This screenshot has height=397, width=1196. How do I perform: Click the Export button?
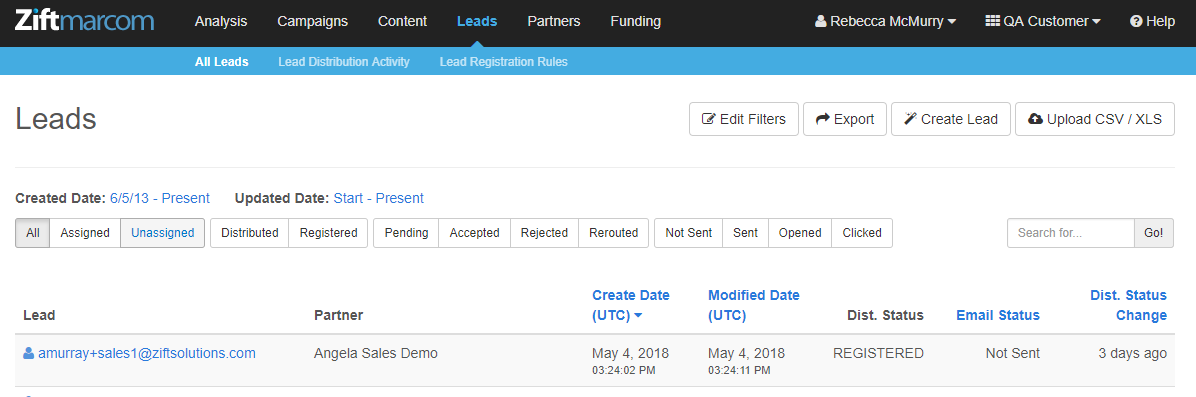click(x=844, y=119)
